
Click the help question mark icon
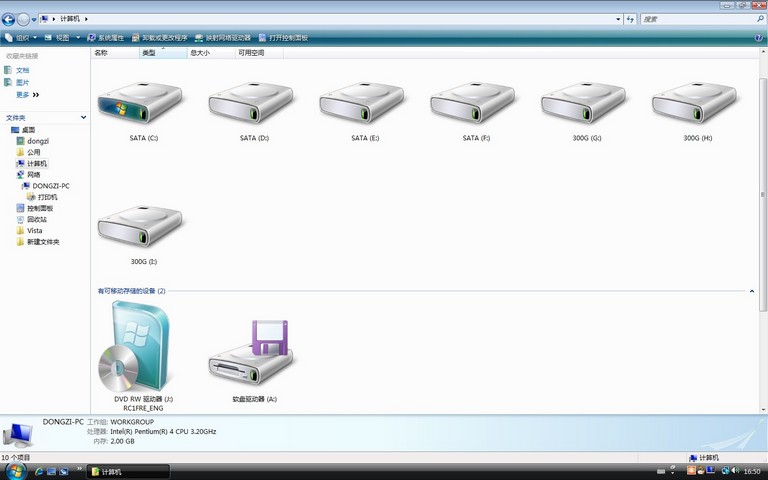pos(759,38)
